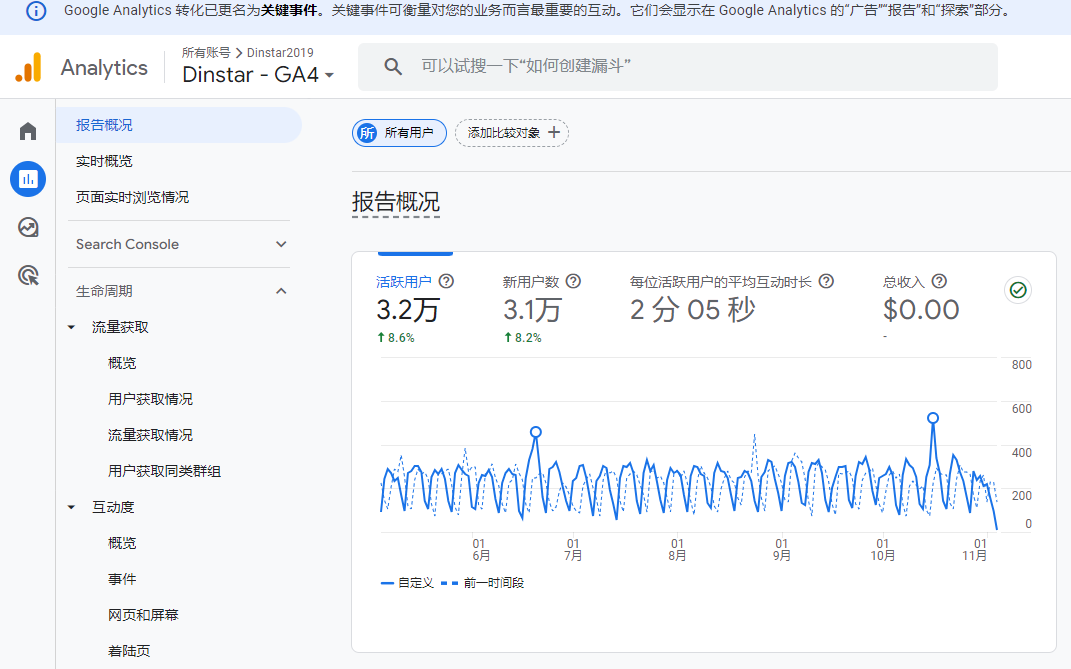
Task: Open help for 总收入 metric
Action: coord(939,281)
